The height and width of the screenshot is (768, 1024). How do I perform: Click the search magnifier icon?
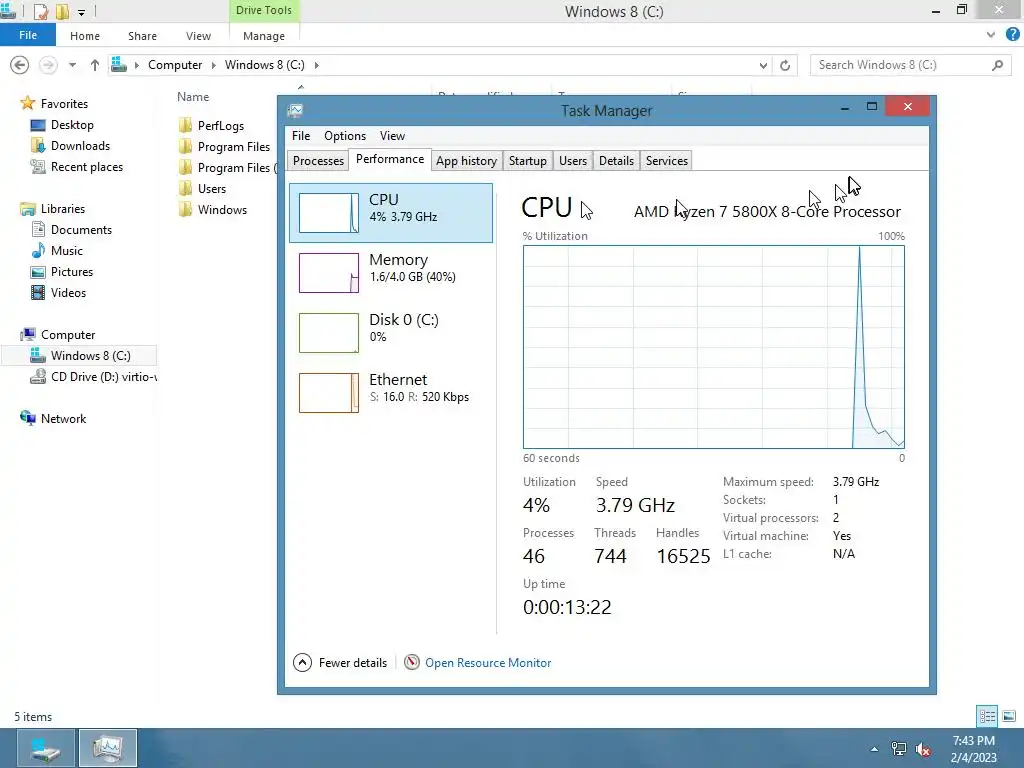pyautogui.click(x=997, y=65)
